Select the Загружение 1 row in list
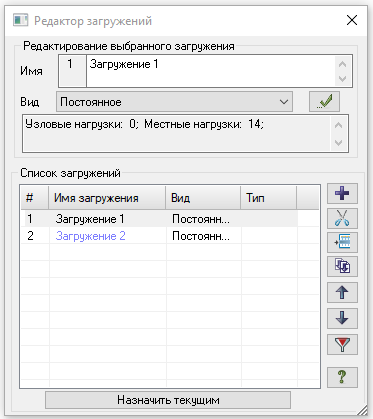This screenshot has height=419, width=373. (159, 219)
